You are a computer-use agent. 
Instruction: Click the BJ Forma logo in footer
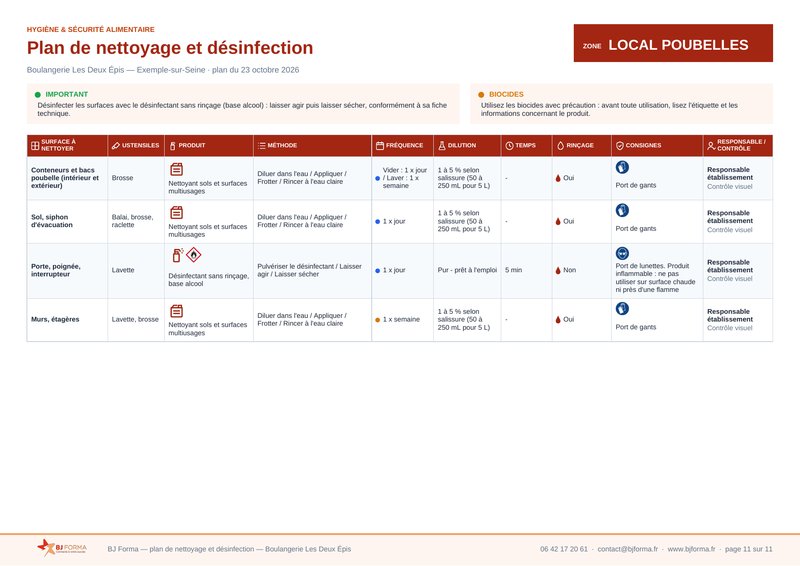[x=62, y=548]
